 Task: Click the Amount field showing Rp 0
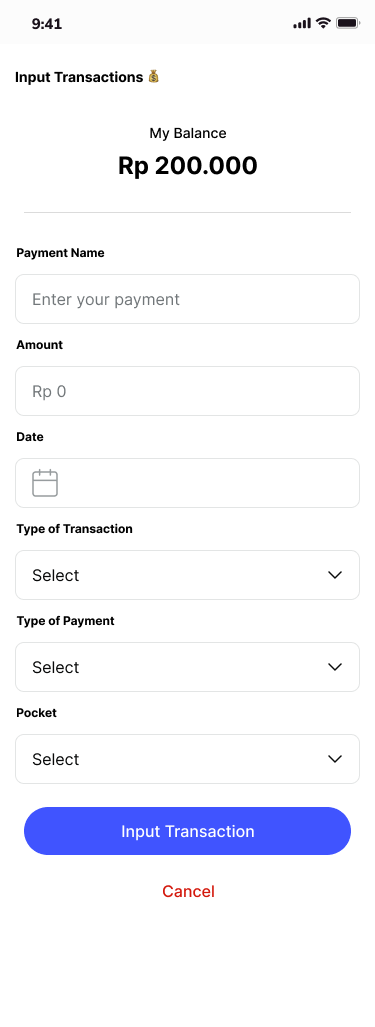tap(188, 391)
